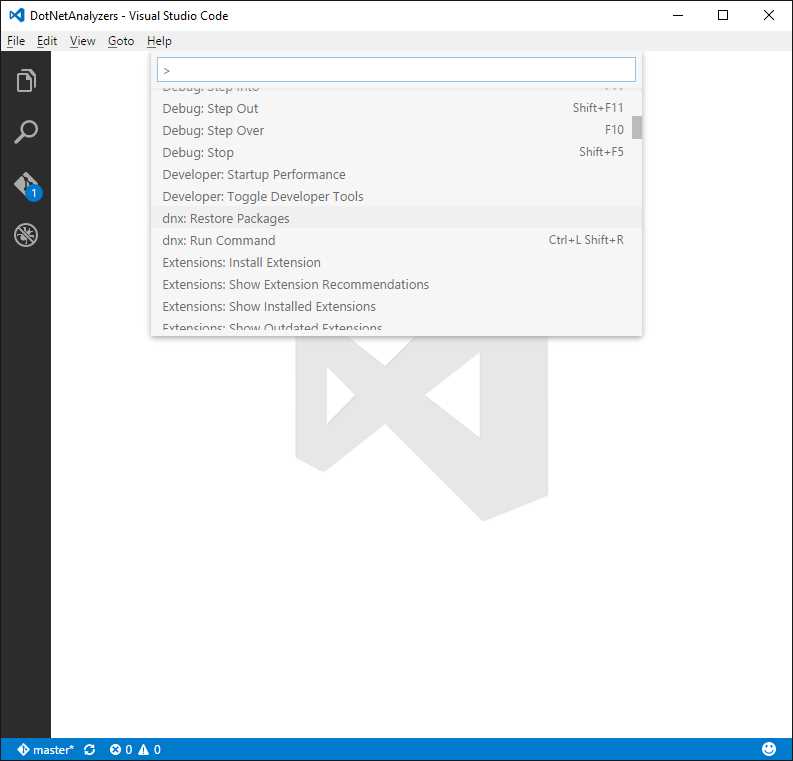The width and height of the screenshot is (793, 761).
Task: Click the master* branch indicator in the status bar
Action: [x=46, y=749]
